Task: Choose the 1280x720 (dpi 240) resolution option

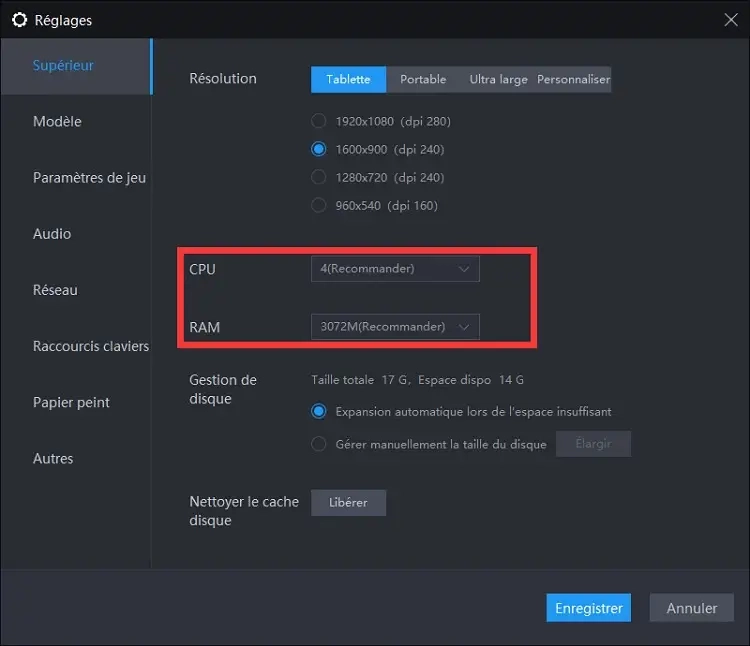Action: tap(319, 177)
